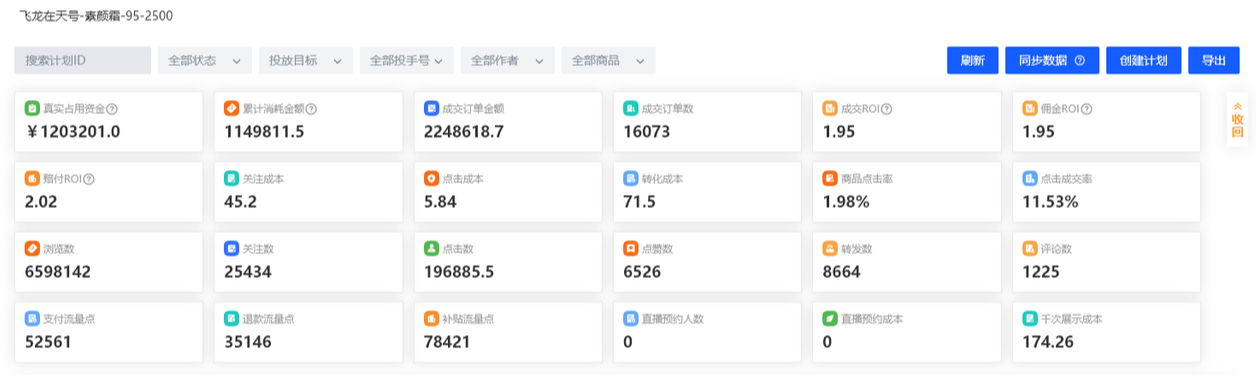Viewport: 1256px width, 375px height.
Task: Click the 转发数 orange icon
Action: [830, 248]
